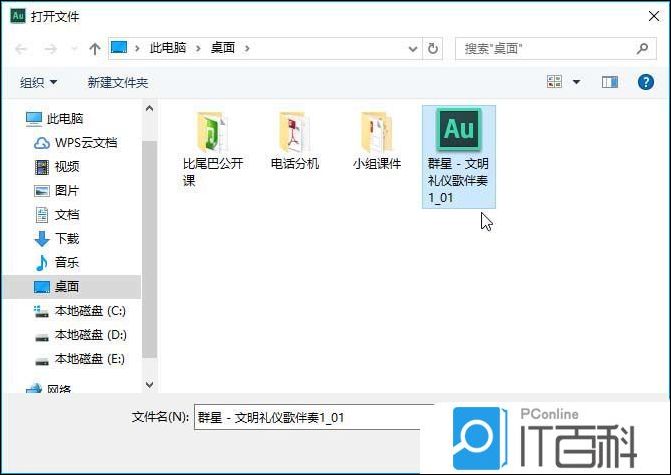Image resolution: width=671 pixels, height=475 pixels.
Task: Open 下载 folder in the sidebar
Action: [x=67, y=239]
